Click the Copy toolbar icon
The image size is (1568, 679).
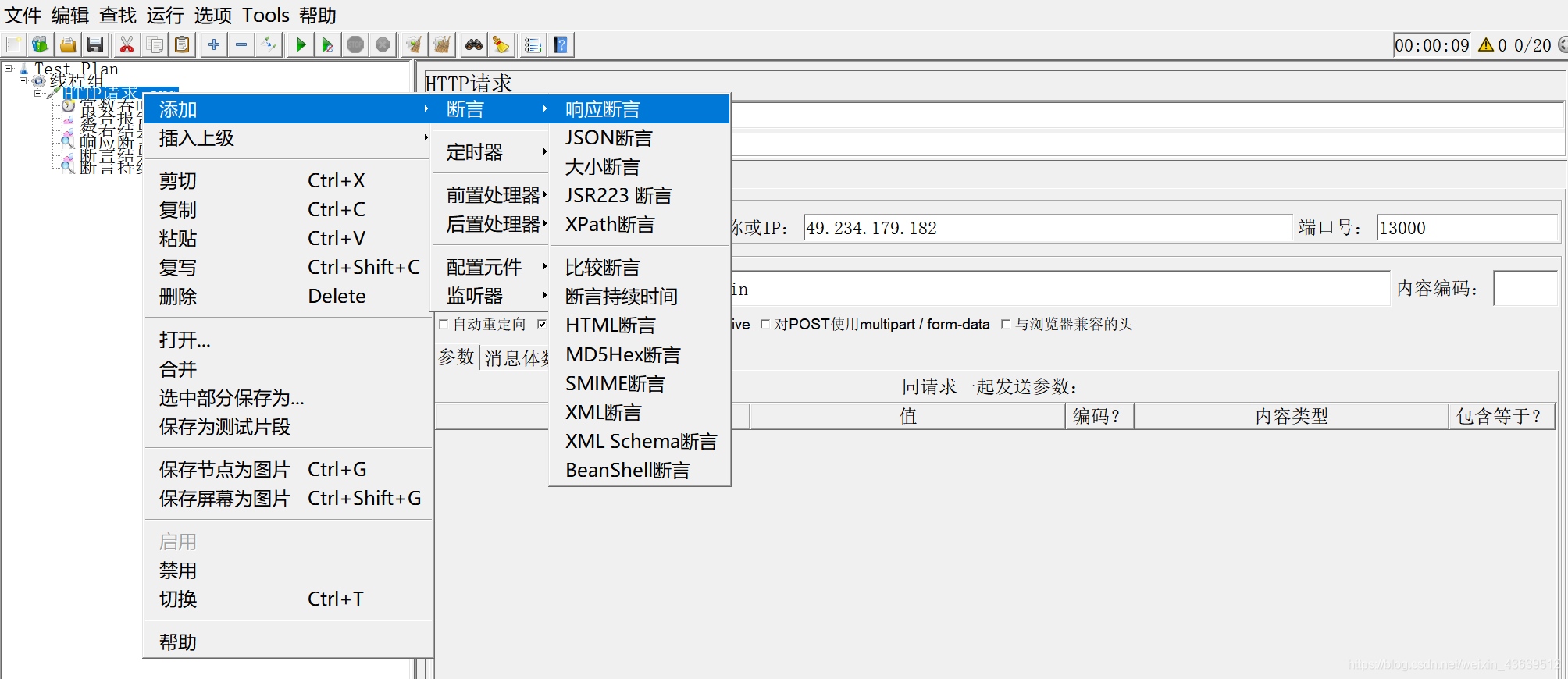point(155,44)
